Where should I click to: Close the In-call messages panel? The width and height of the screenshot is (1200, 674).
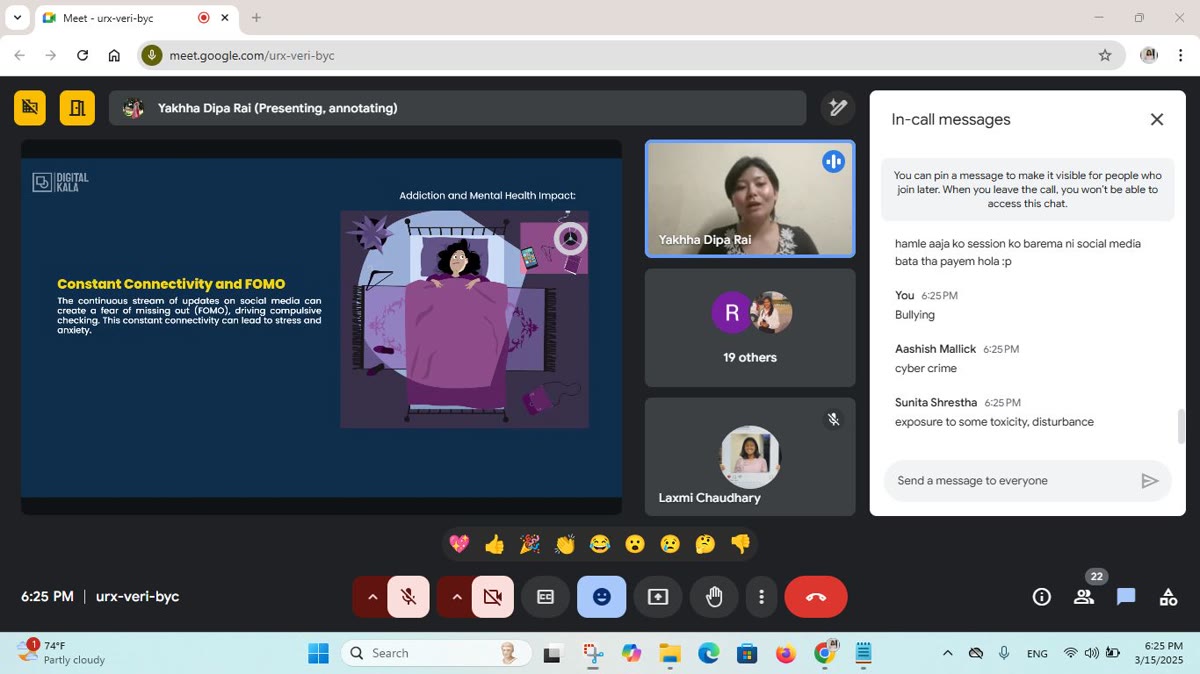tap(1157, 119)
